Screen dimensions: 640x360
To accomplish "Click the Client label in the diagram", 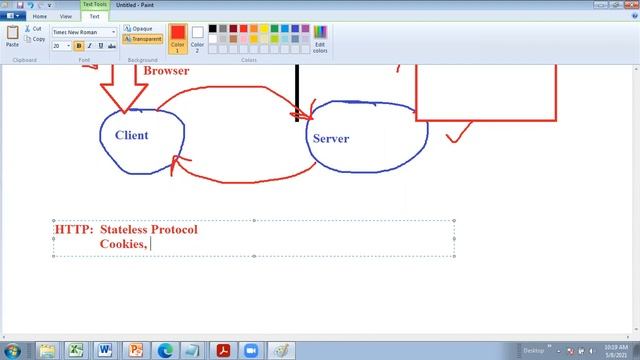I will click(x=131, y=135).
